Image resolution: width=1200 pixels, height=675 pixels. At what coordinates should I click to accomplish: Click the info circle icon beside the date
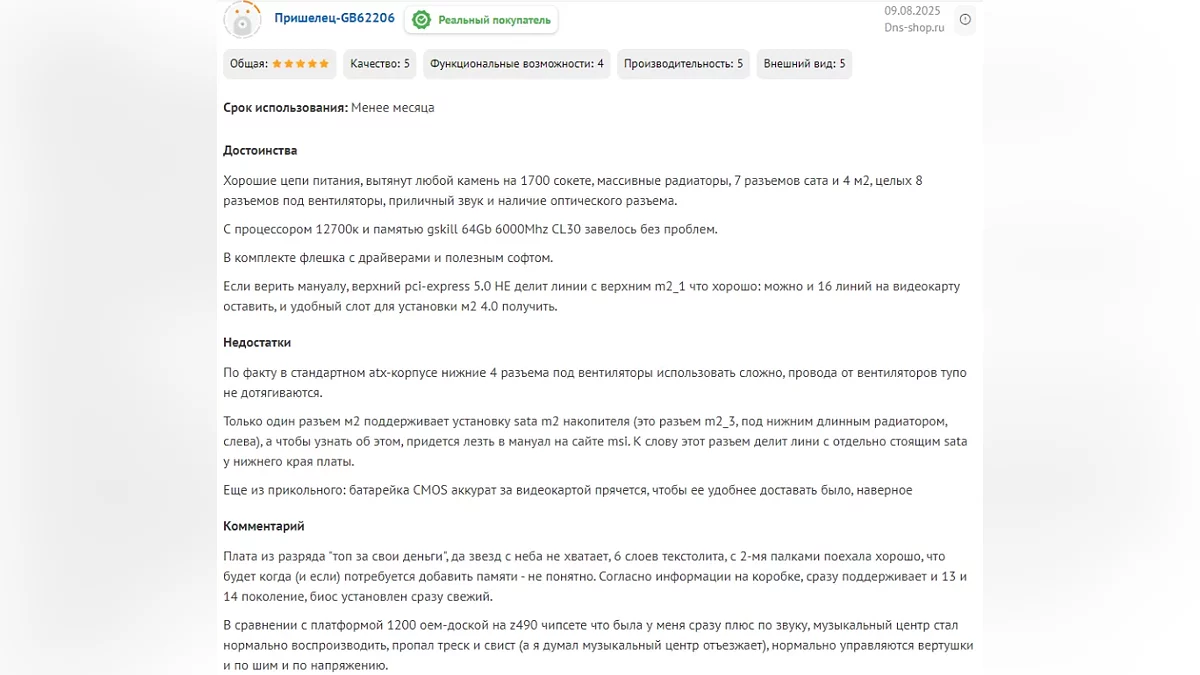coord(965,19)
